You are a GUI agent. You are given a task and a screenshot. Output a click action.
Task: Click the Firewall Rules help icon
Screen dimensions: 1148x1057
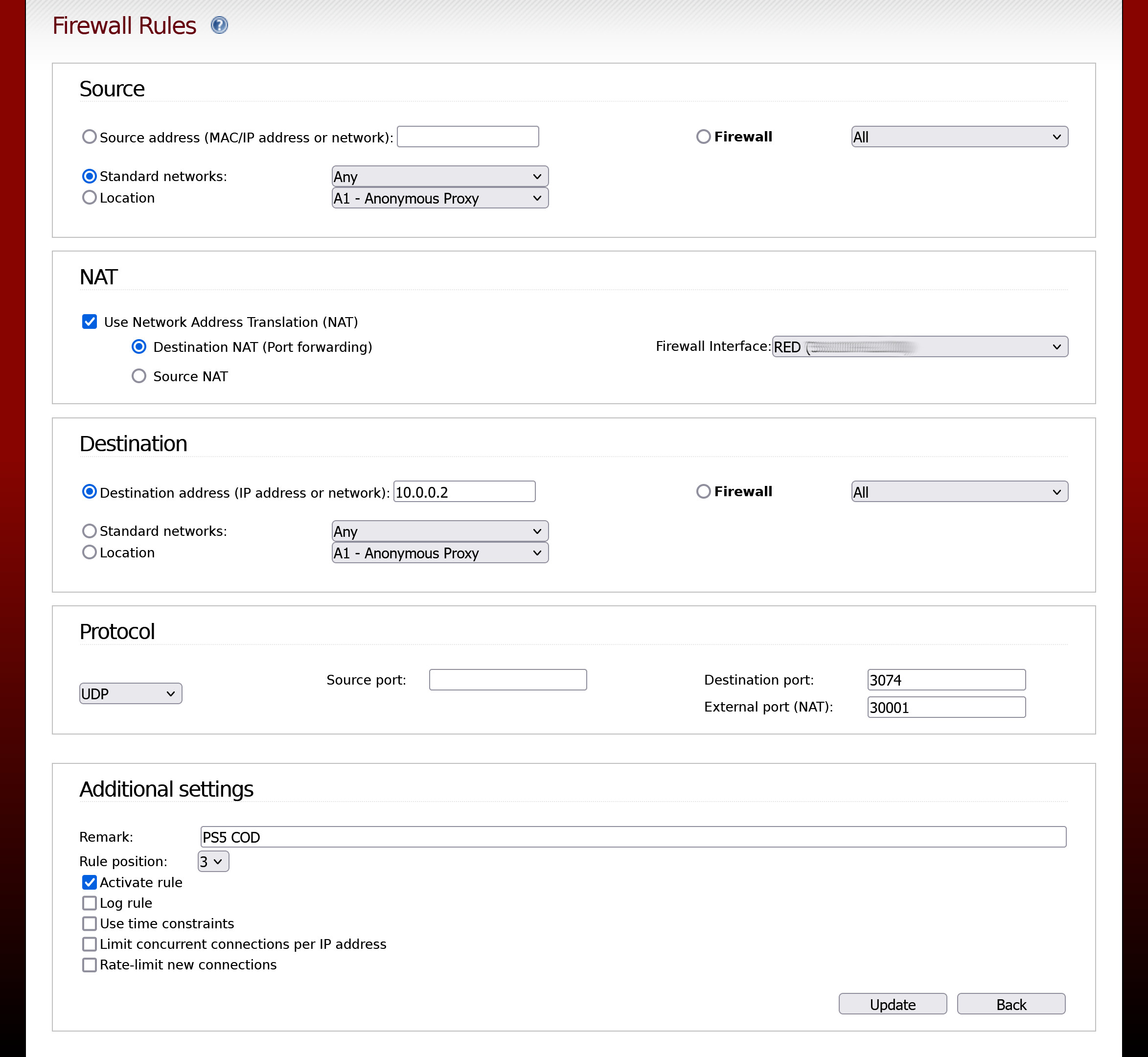(x=219, y=25)
